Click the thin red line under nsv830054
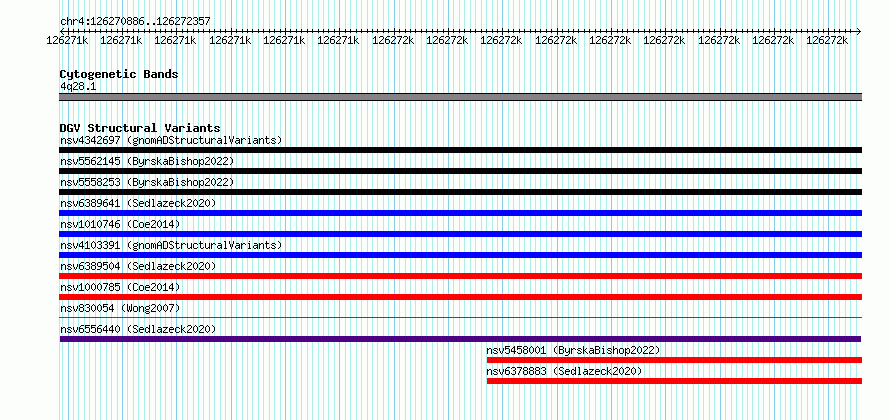 460,318
